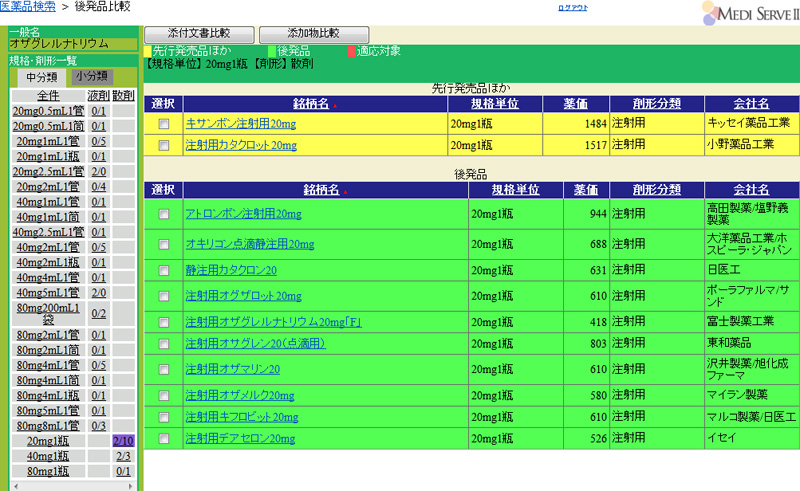Select the 20mg2.5mL1管 specification
Screen dimensions: 800x491
48,171
